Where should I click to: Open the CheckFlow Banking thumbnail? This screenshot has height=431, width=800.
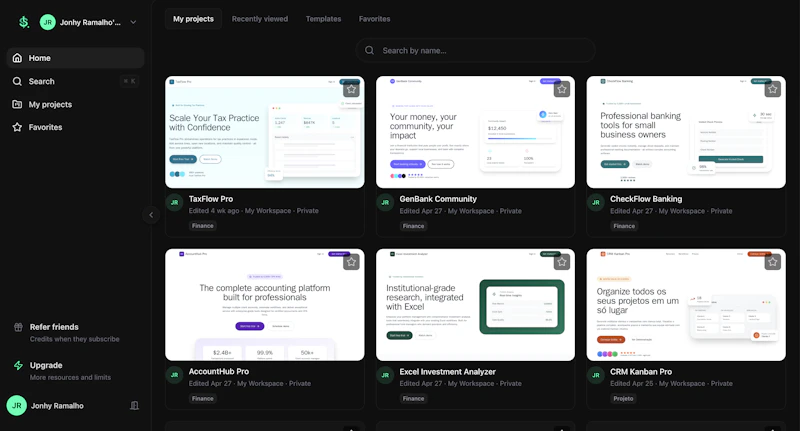pyautogui.click(x=686, y=132)
